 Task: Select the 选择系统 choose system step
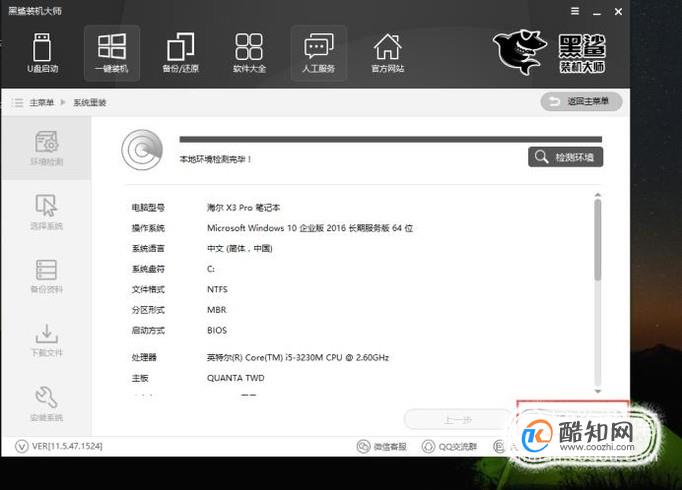tap(47, 212)
